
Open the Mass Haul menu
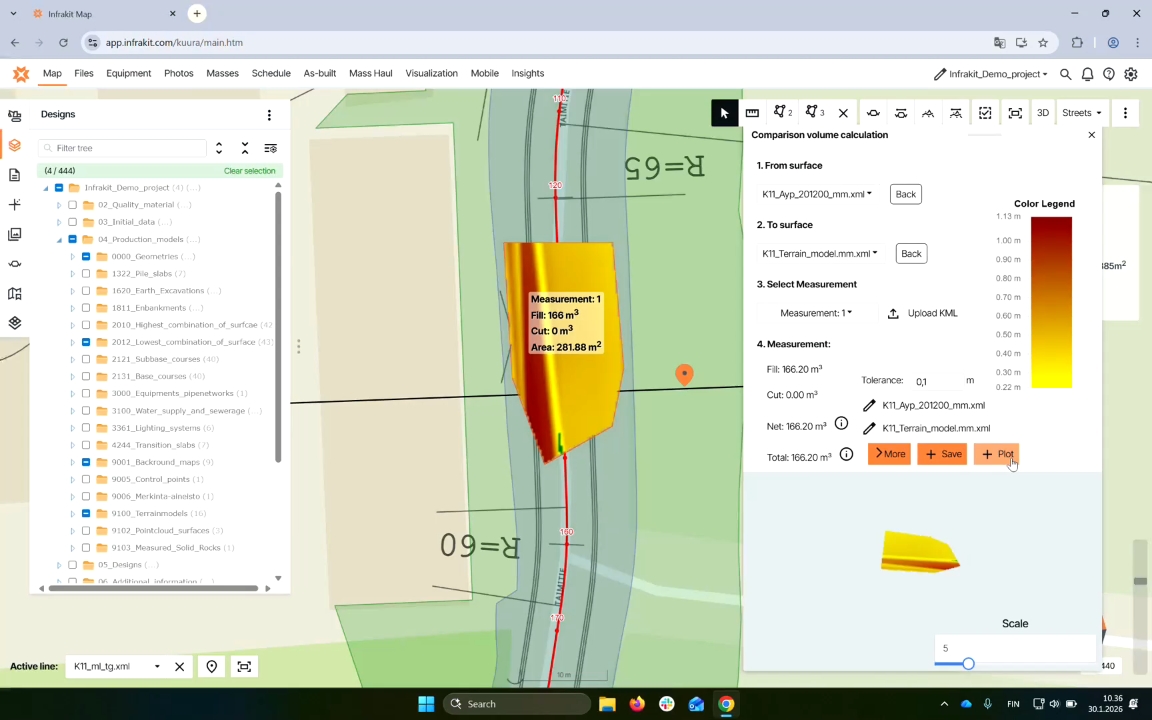[x=370, y=73]
